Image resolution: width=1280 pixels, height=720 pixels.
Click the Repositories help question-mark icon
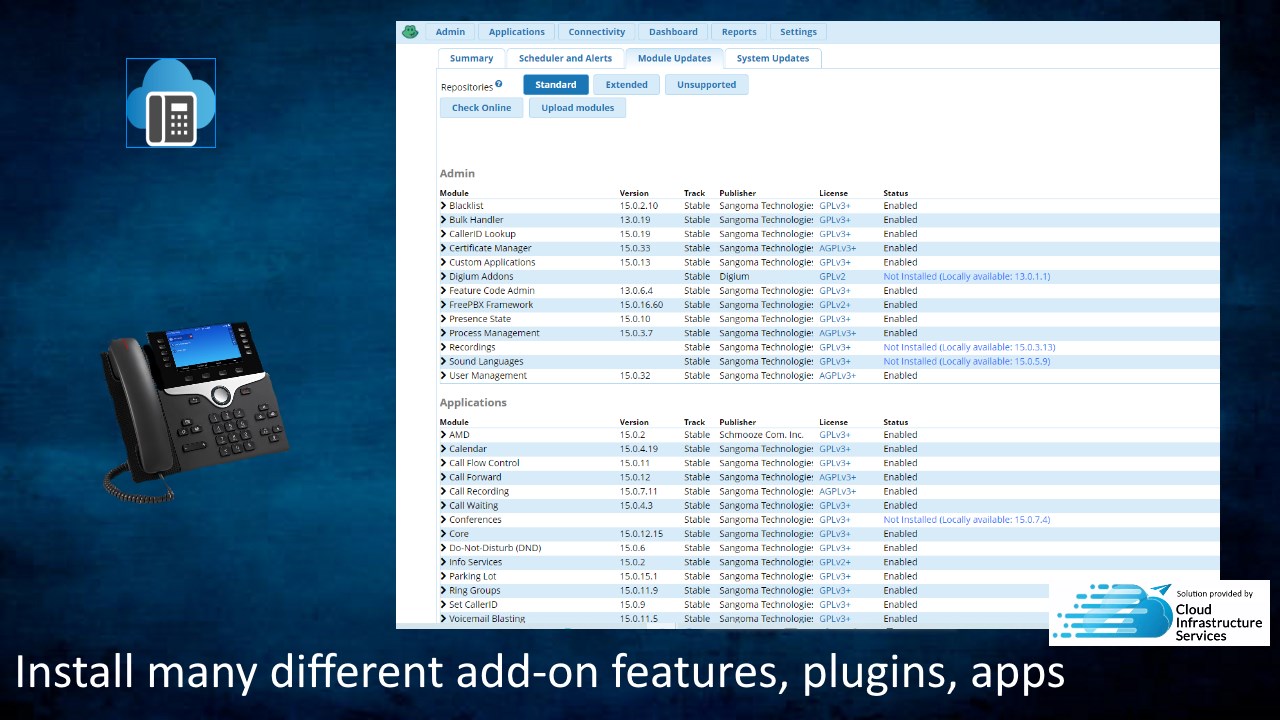coord(499,84)
